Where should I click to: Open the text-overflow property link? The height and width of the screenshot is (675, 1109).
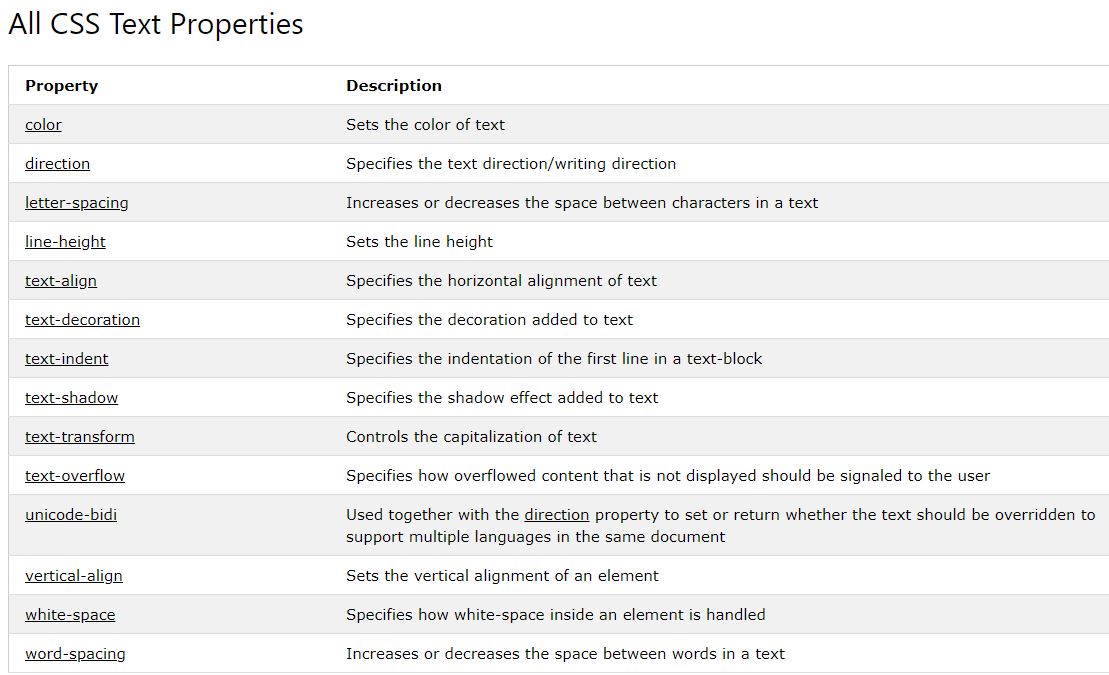point(74,475)
